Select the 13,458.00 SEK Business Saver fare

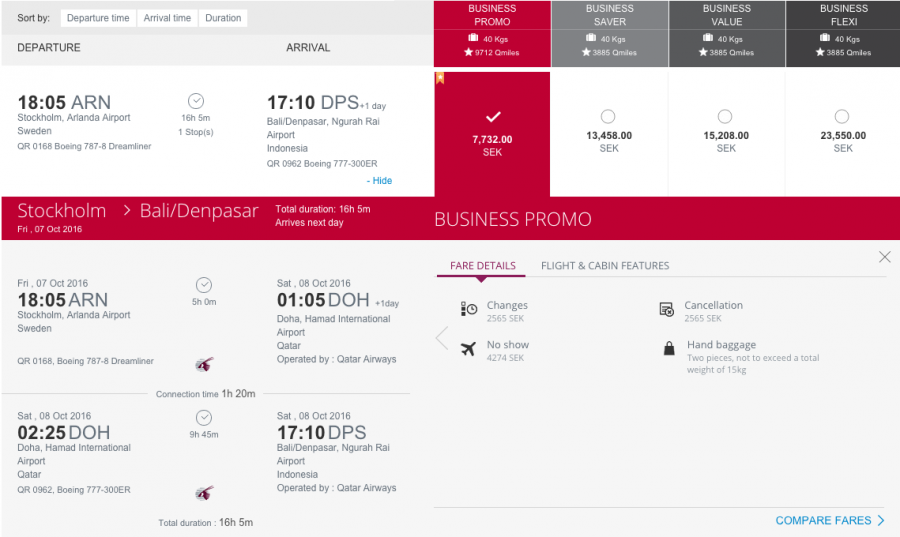coord(608,116)
